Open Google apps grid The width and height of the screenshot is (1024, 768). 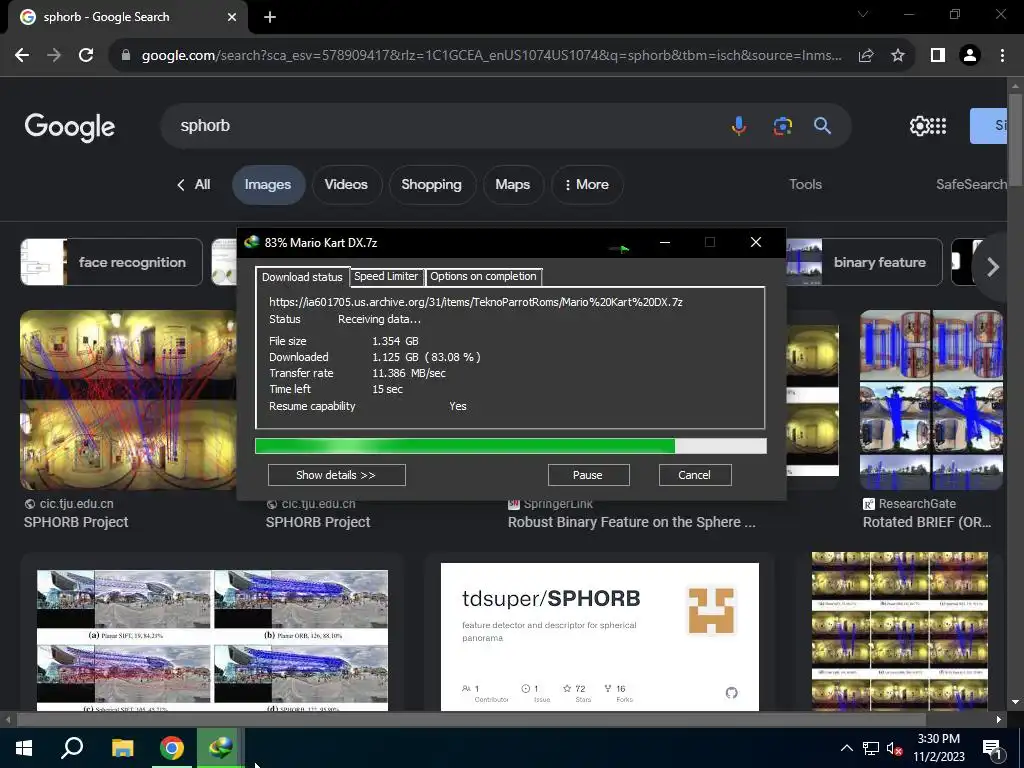(x=938, y=125)
